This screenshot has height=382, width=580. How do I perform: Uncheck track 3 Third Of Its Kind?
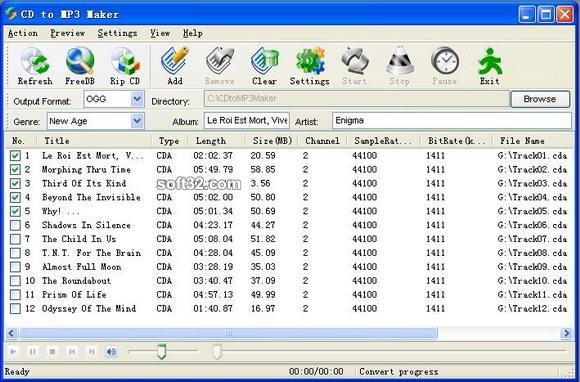coord(15,183)
